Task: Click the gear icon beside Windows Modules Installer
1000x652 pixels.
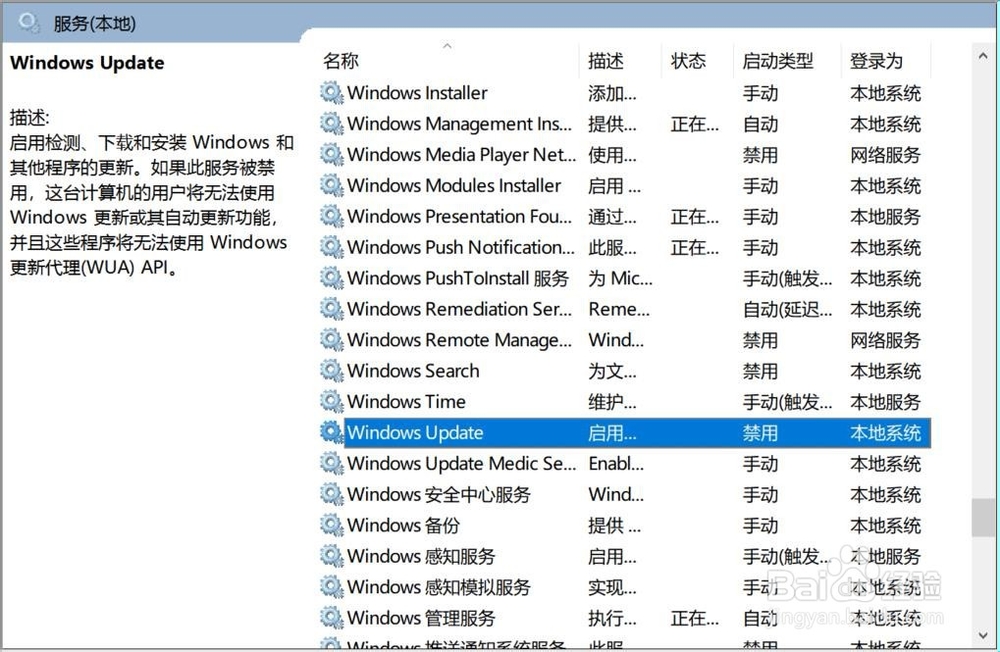Action: click(x=331, y=186)
